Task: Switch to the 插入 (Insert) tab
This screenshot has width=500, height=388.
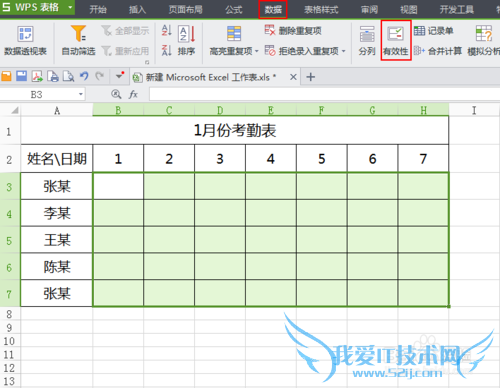Action: coord(137,9)
